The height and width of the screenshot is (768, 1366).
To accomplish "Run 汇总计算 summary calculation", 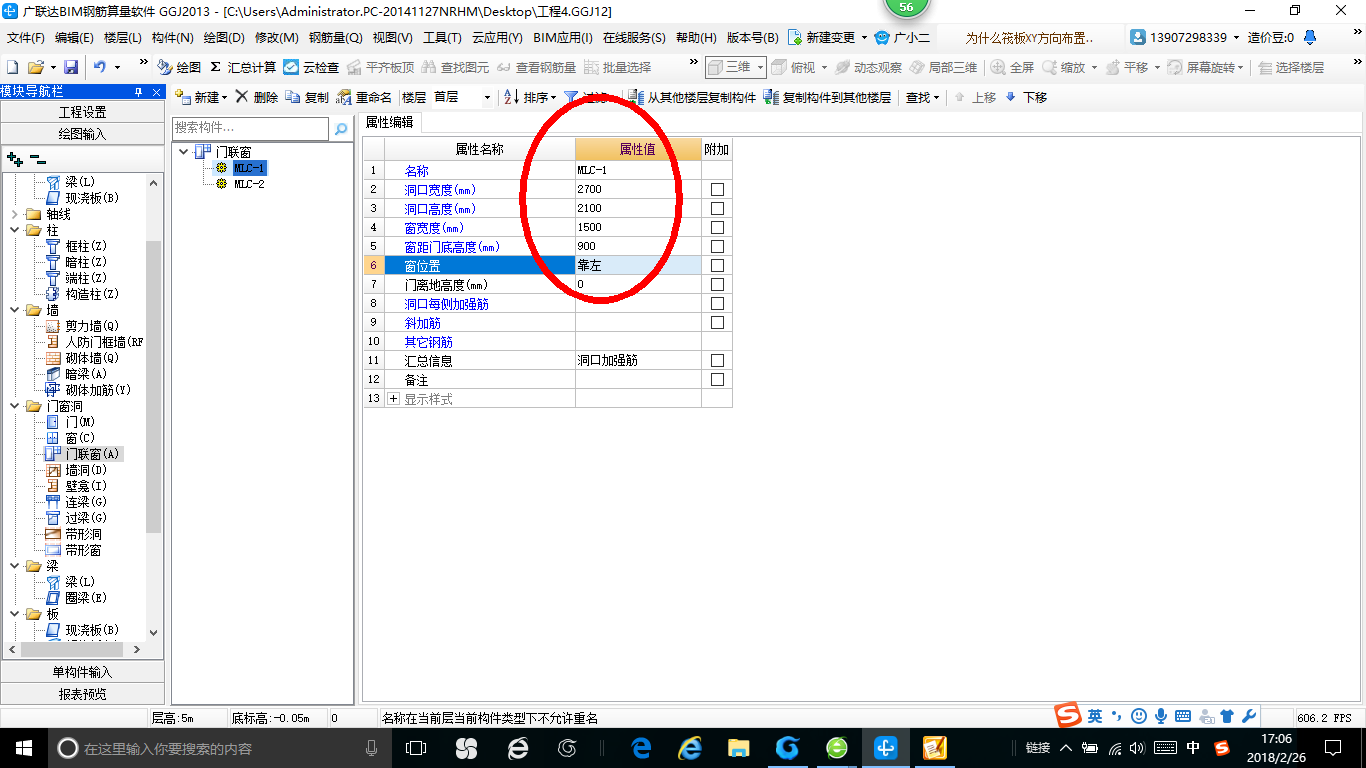I will [243, 67].
